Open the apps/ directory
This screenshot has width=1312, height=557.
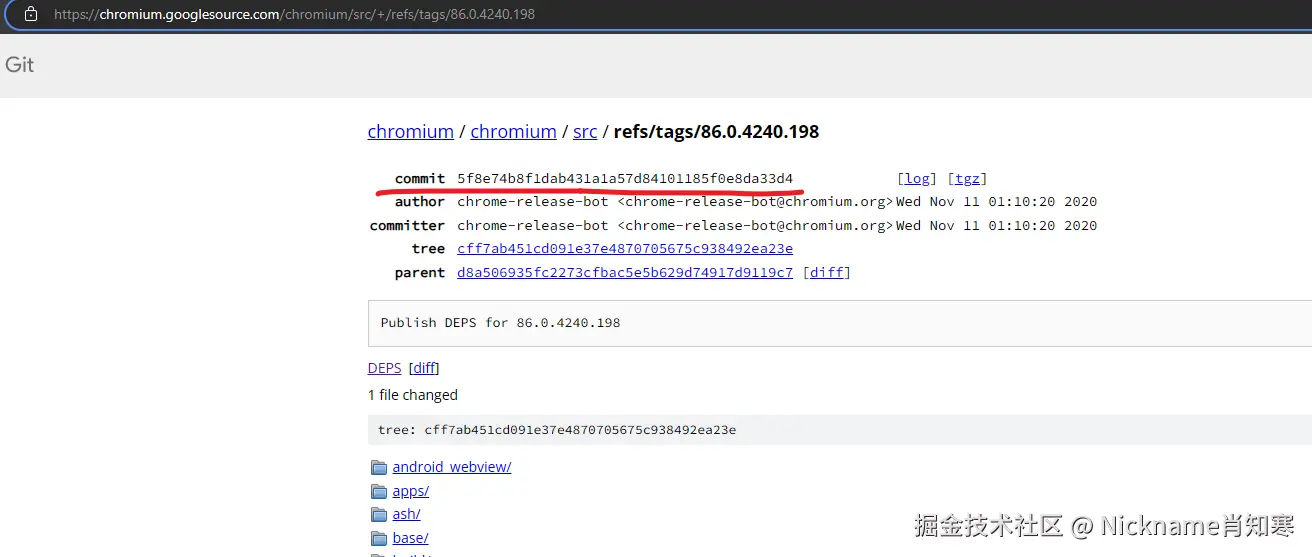tap(411, 491)
